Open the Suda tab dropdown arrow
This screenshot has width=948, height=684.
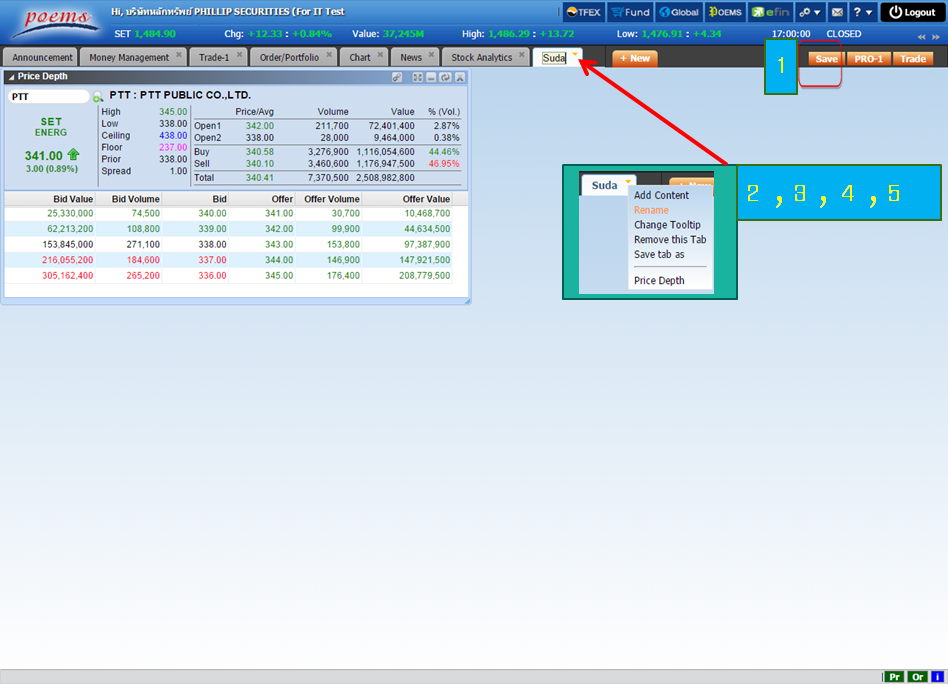coord(575,55)
